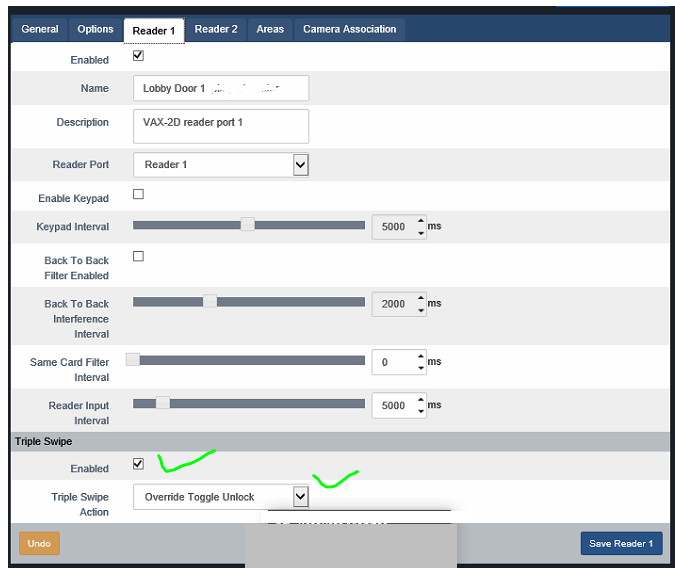The height and width of the screenshot is (568, 675).
Task: Open the Camera Association tab
Action: (349, 29)
